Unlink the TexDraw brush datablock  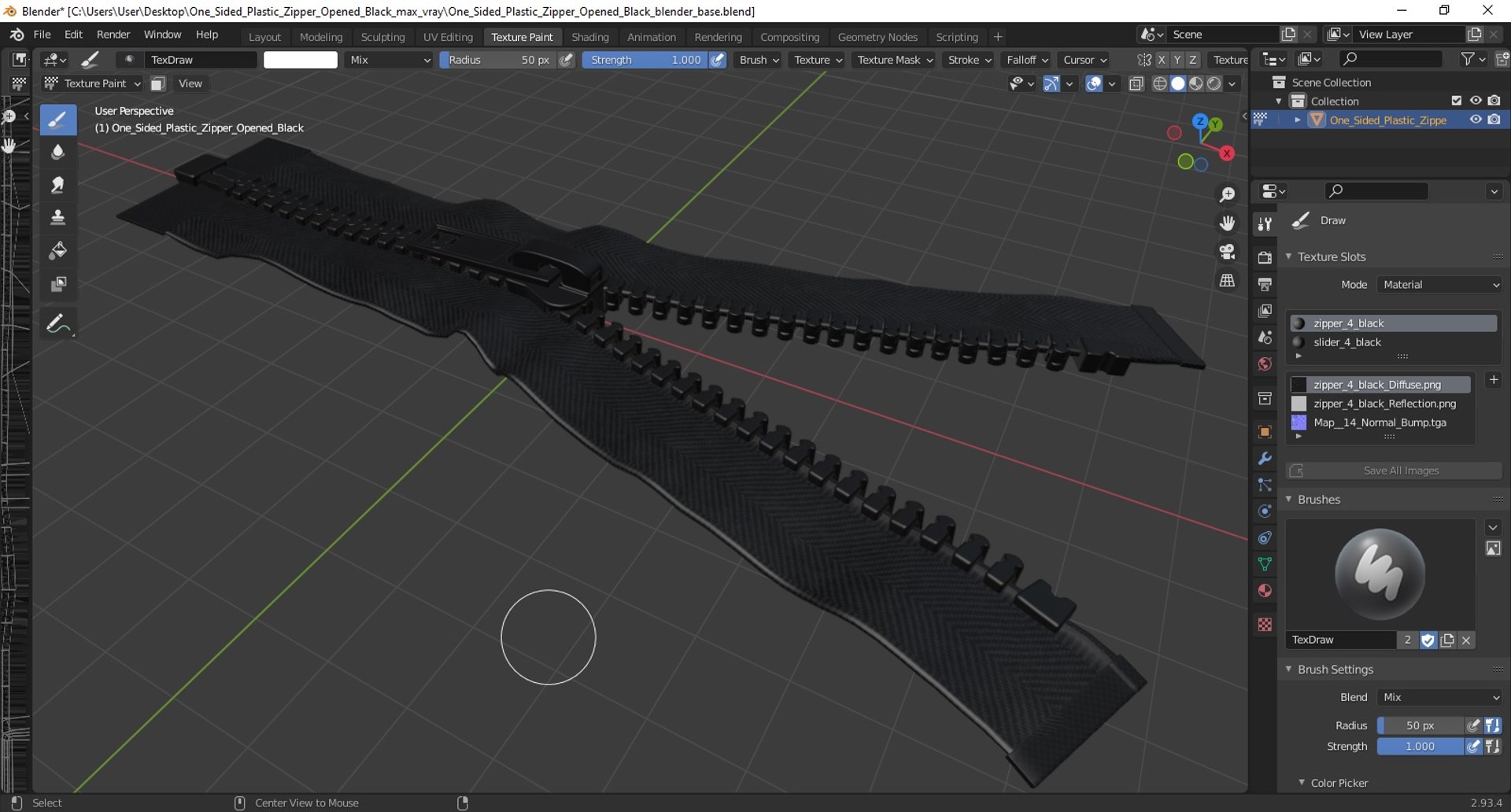(x=1466, y=640)
